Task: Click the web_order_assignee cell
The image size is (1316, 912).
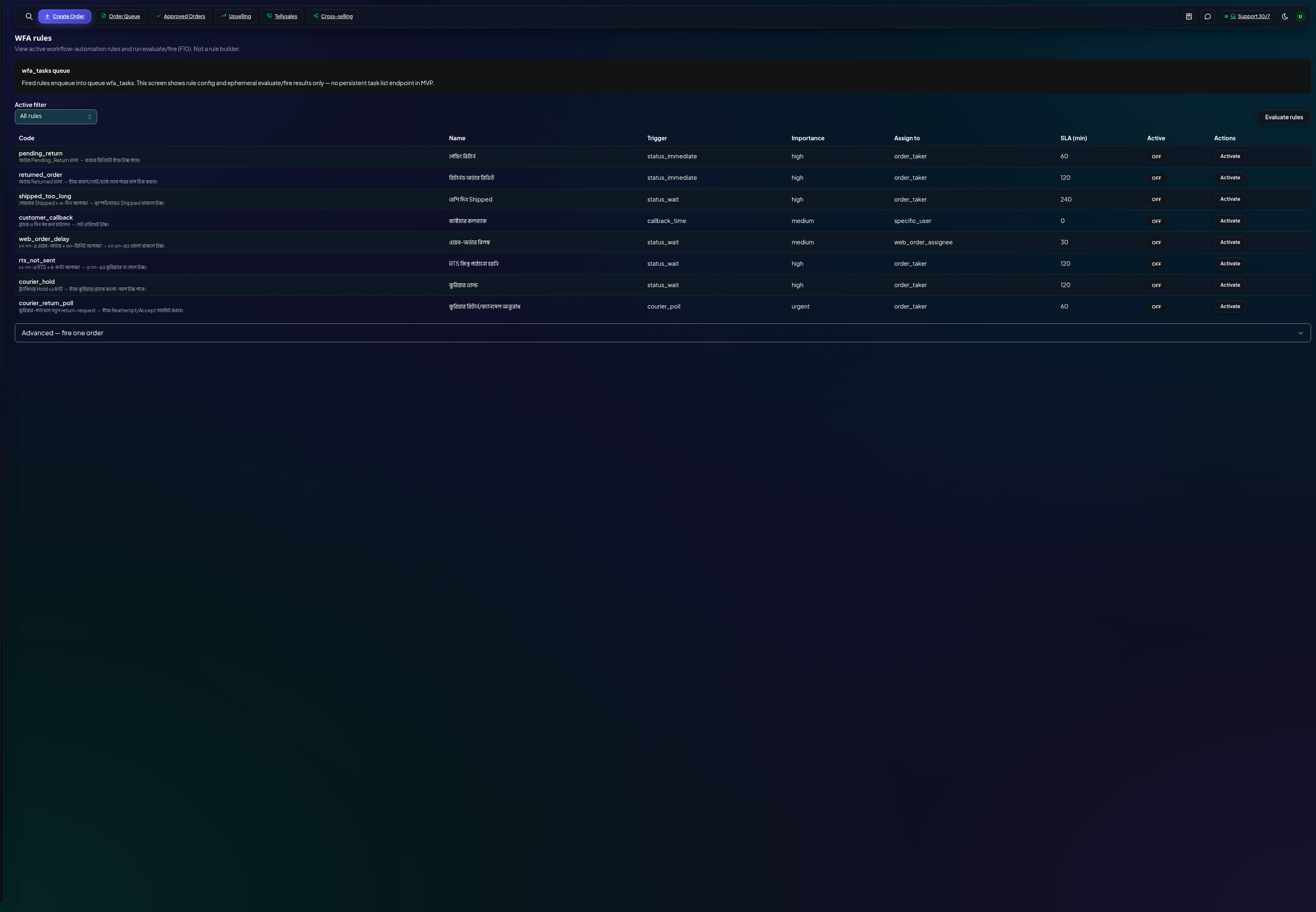Action: click(923, 242)
